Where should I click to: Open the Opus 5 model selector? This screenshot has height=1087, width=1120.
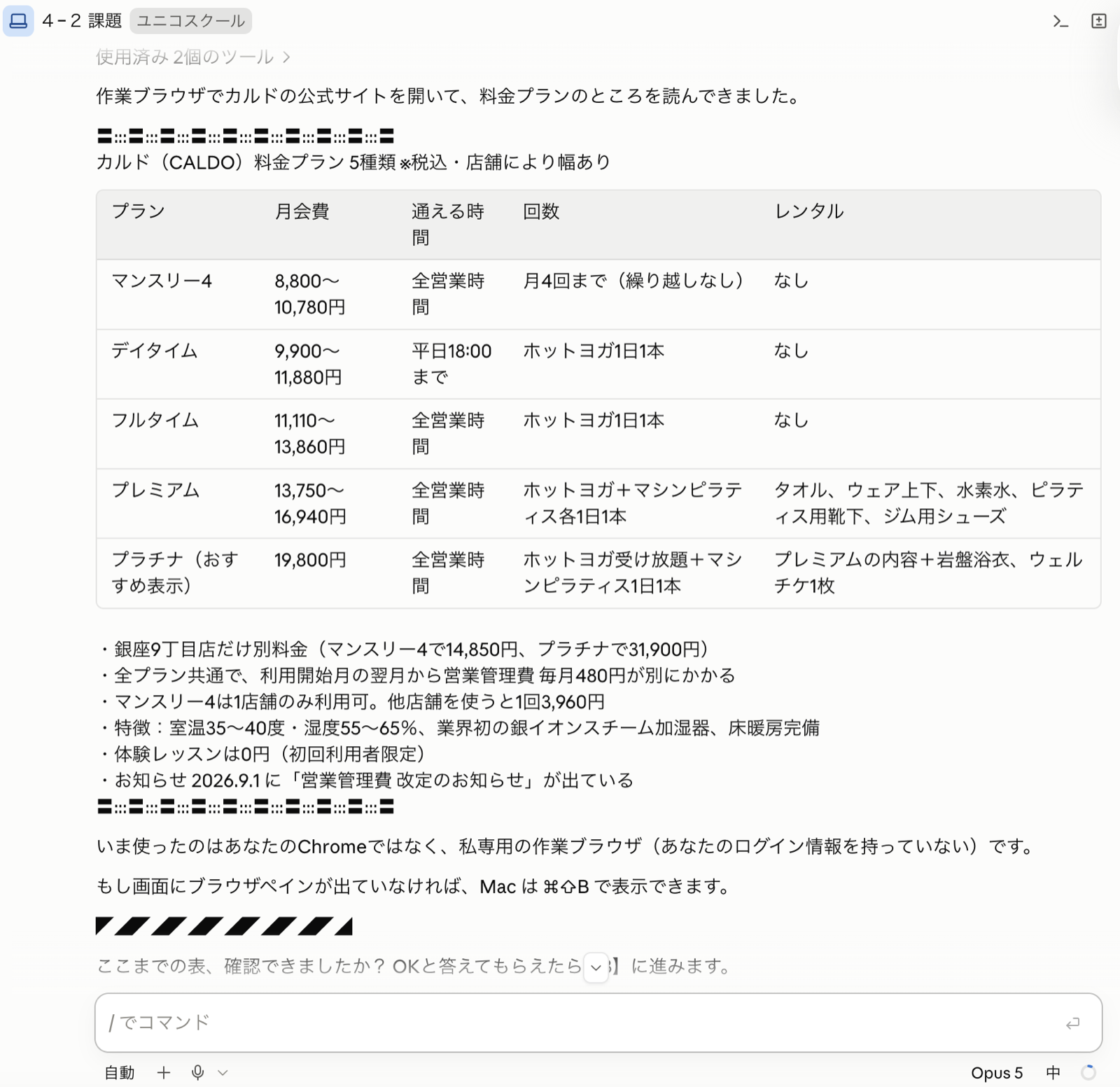[997, 1073]
